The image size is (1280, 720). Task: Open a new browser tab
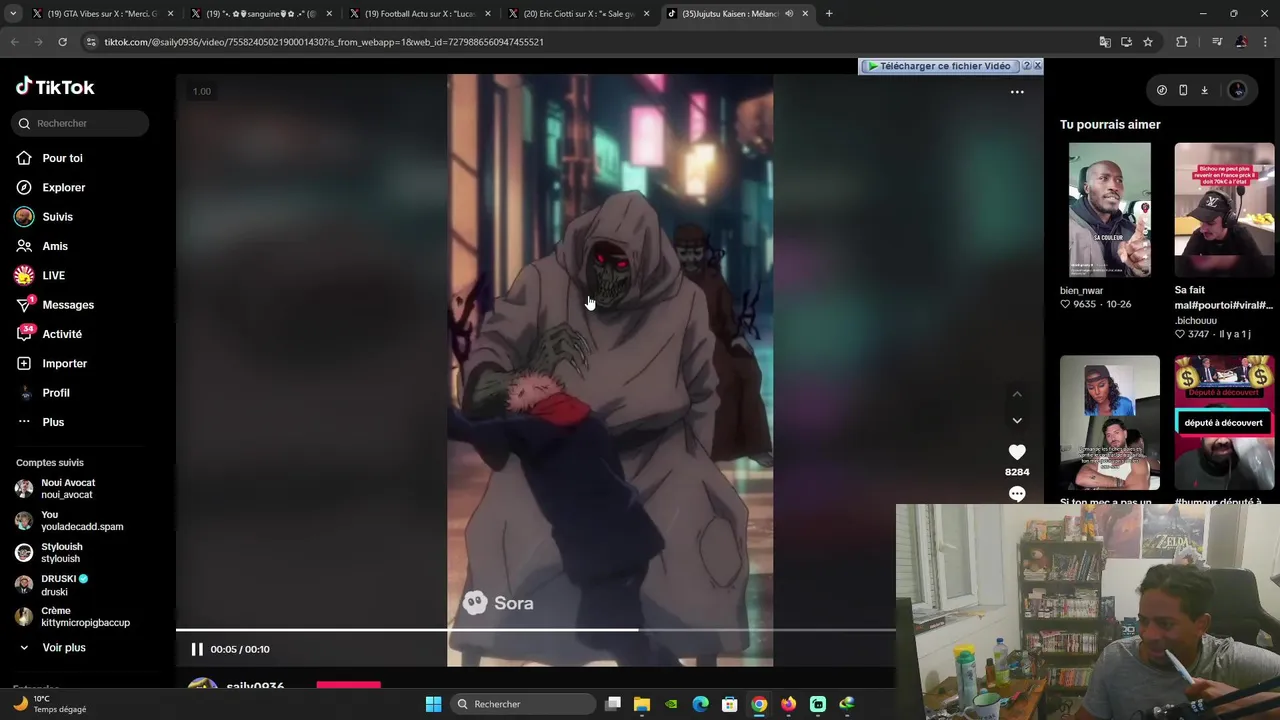(829, 14)
